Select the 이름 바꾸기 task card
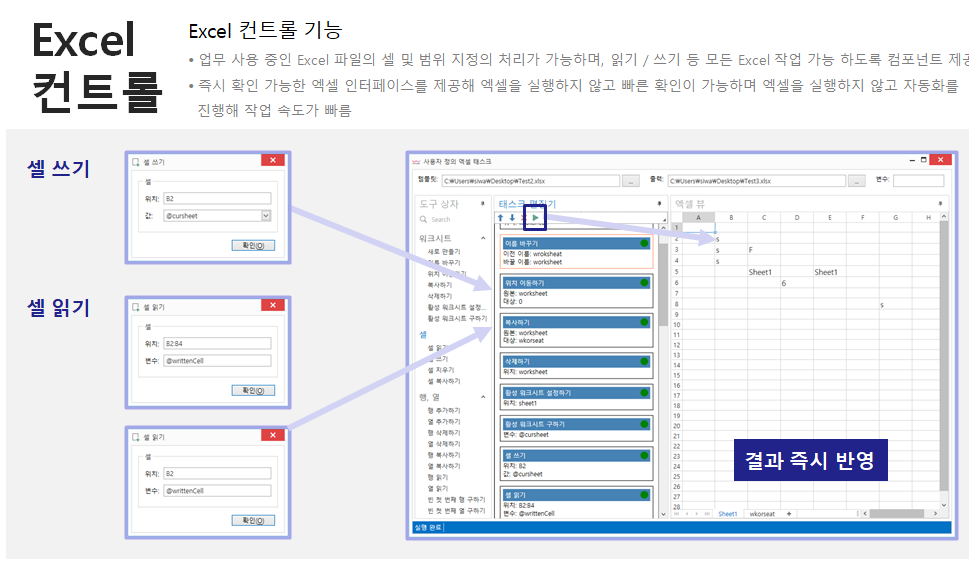 [576, 252]
